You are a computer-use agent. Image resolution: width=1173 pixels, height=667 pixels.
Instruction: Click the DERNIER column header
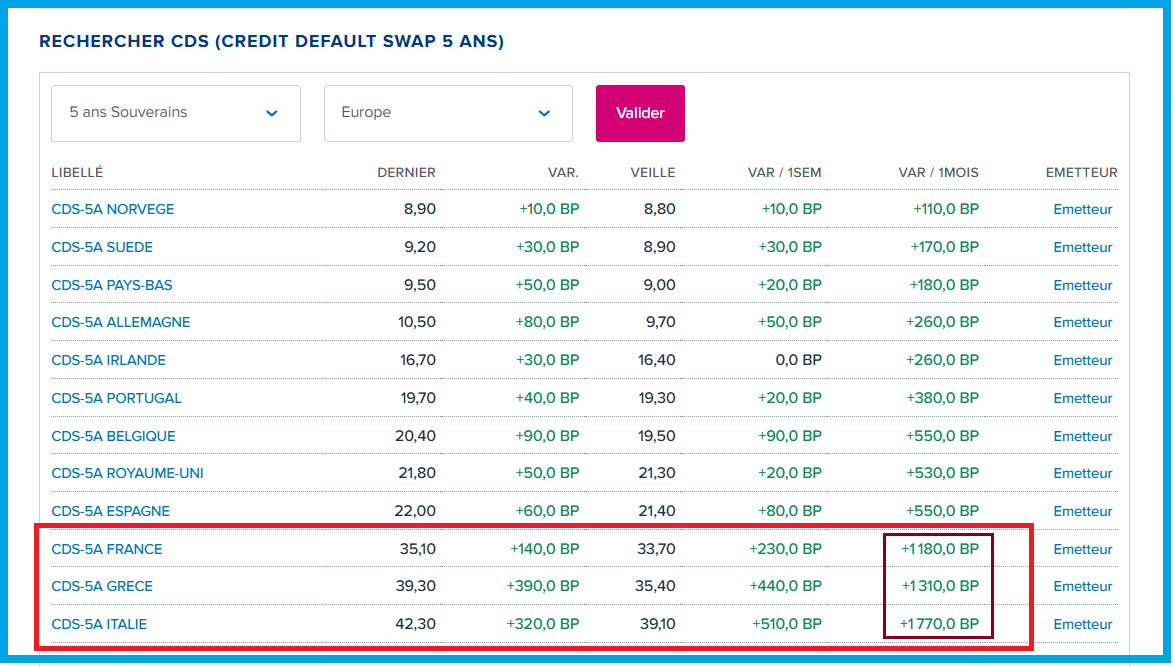(406, 173)
